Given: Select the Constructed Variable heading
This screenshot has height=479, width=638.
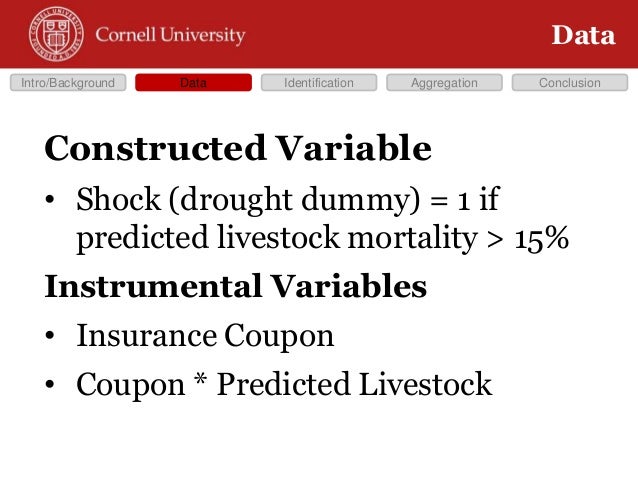Looking at the screenshot, I should tap(238, 148).
